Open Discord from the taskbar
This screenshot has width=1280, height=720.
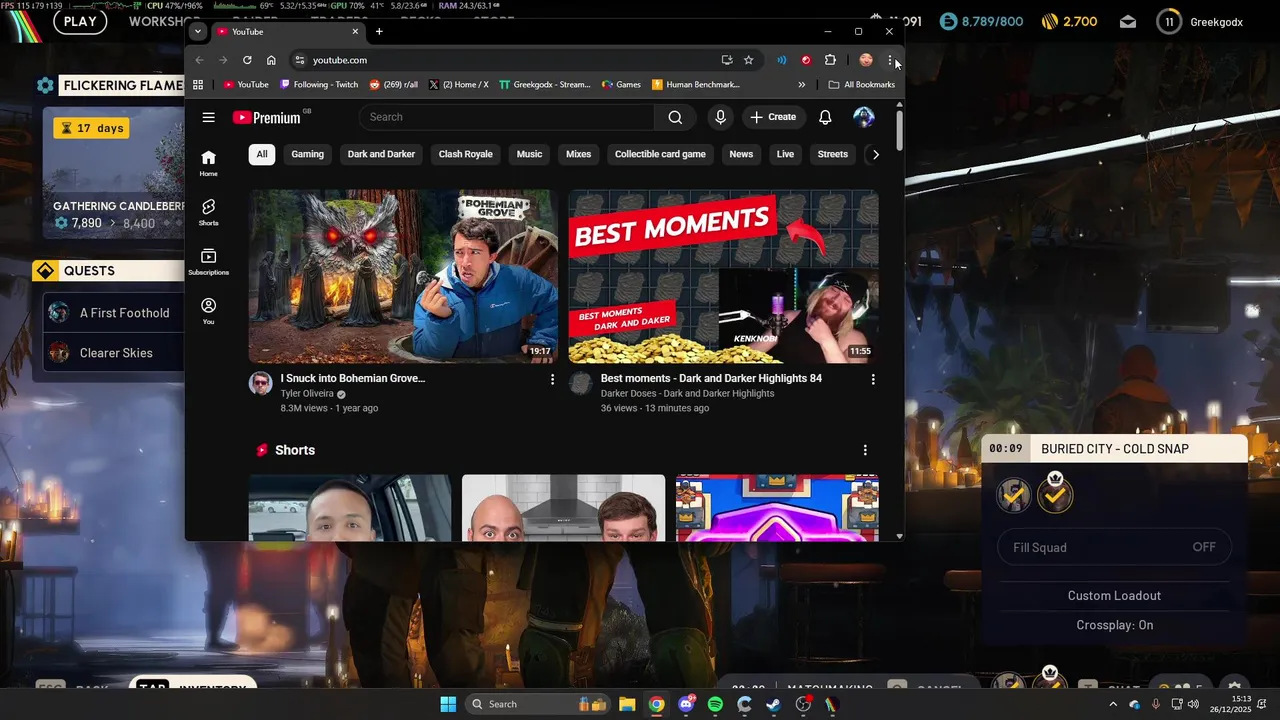tap(686, 704)
